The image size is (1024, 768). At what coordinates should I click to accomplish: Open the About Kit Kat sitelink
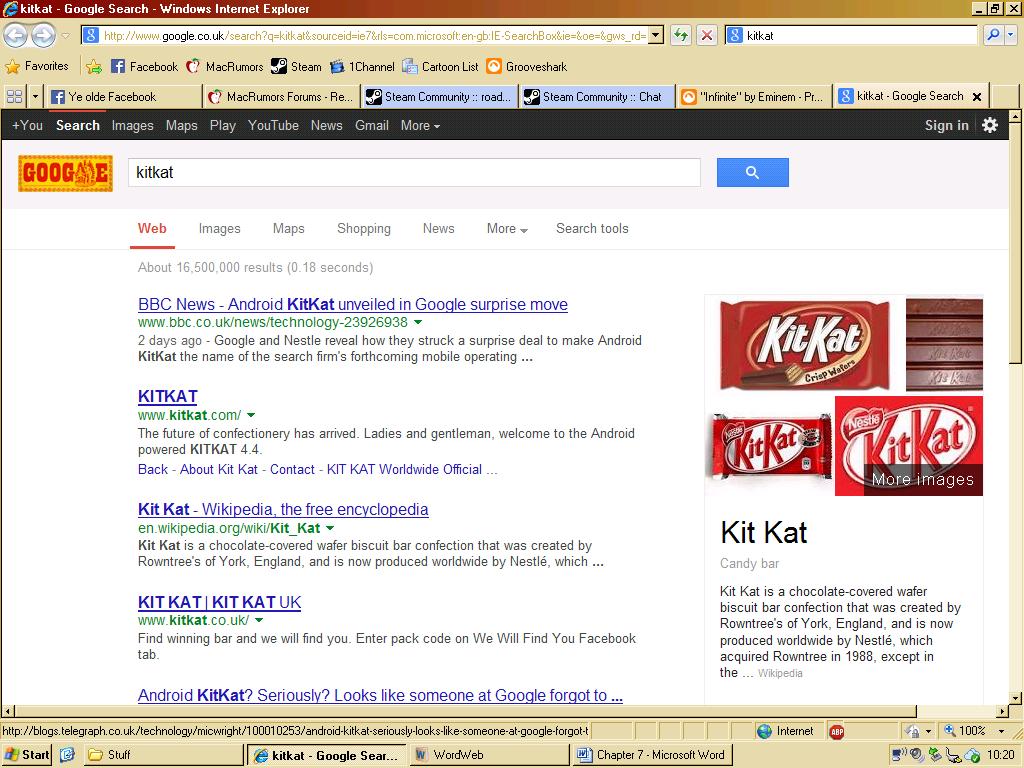click(x=219, y=470)
